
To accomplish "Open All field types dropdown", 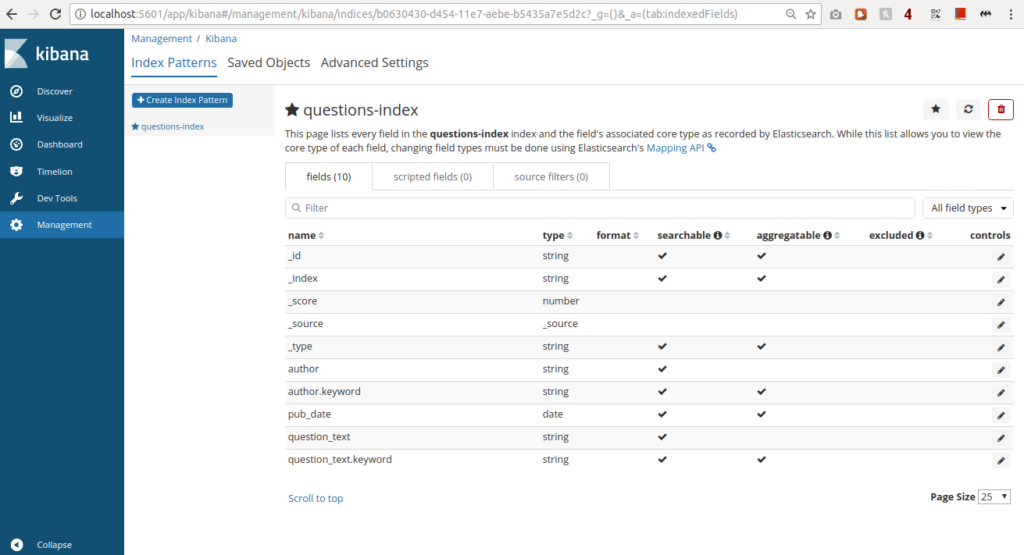I will click(x=968, y=208).
